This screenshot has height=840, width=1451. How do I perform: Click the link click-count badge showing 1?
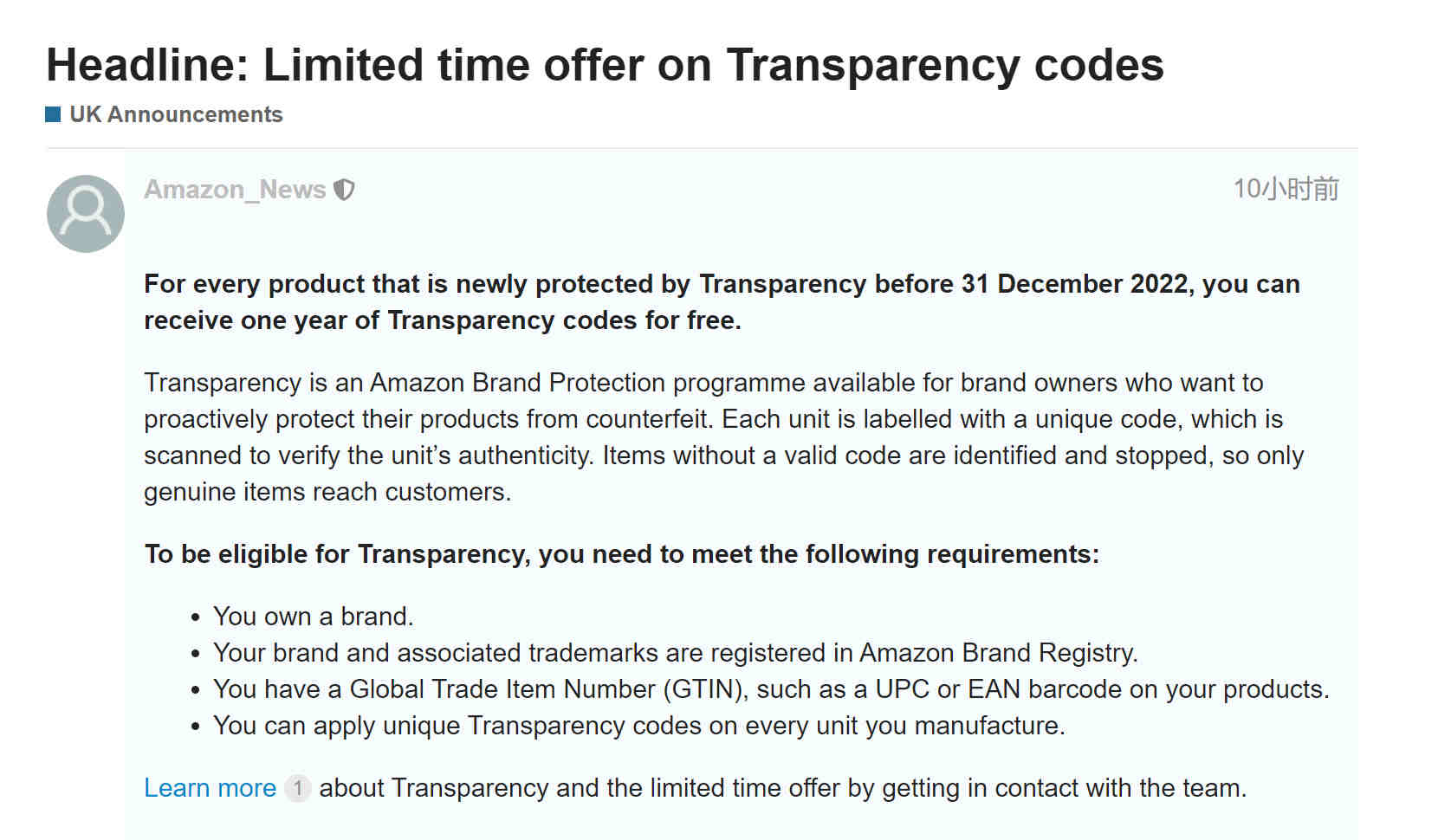[x=297, y=788]
